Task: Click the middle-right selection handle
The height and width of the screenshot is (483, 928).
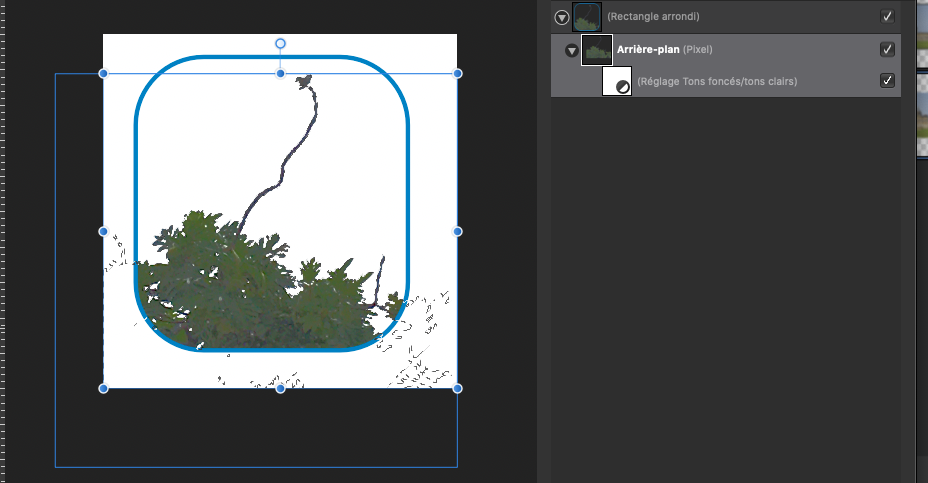Action: pyautogui.click(x=457, y=231)
